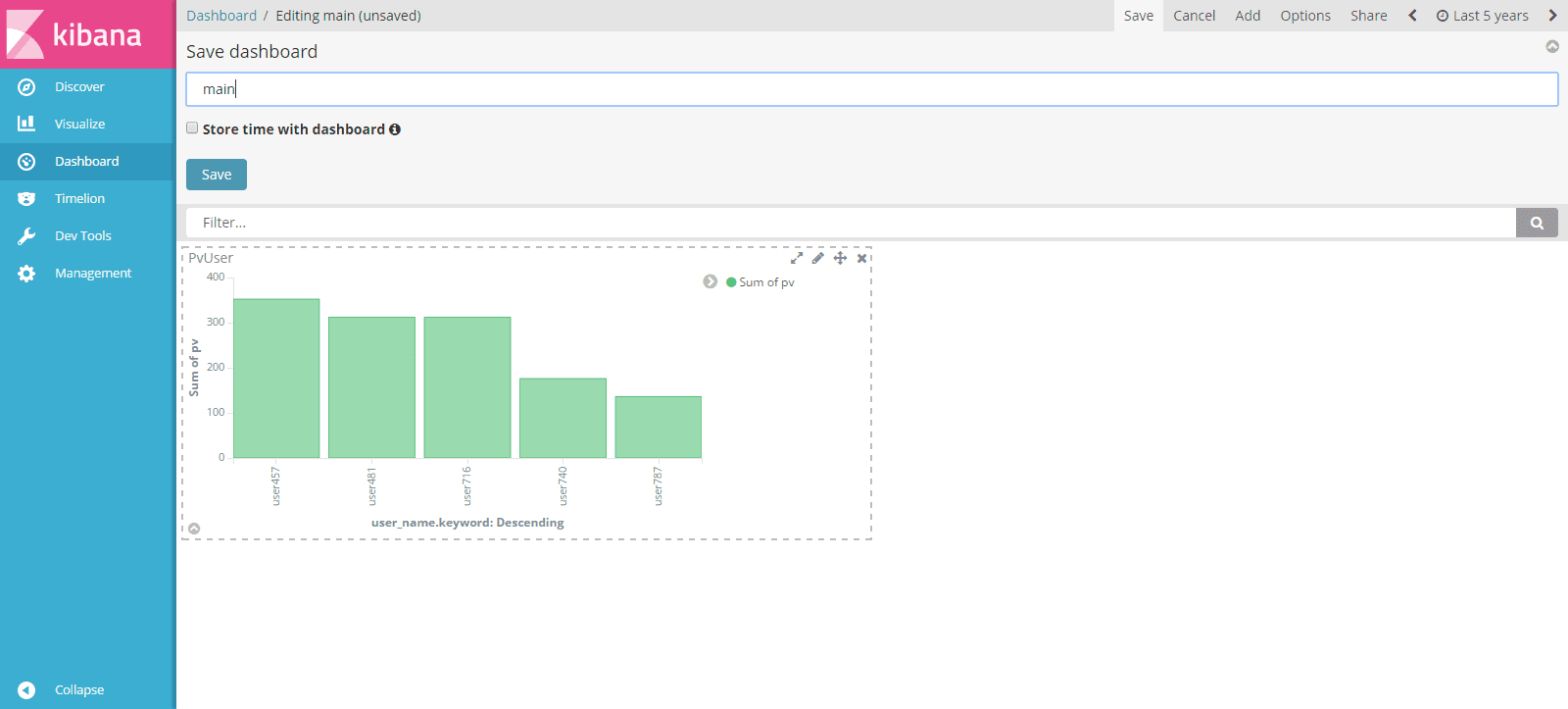
Task: Click the Filter search field
Action: [x=851, y=223]
